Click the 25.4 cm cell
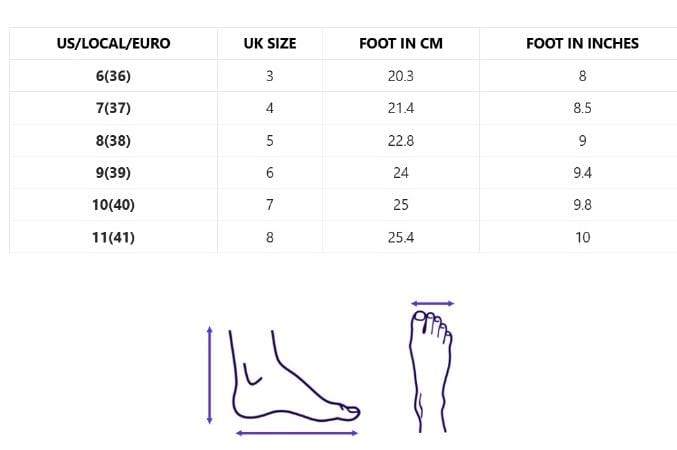Screen dimensions: 677x450 coord(401,237)
